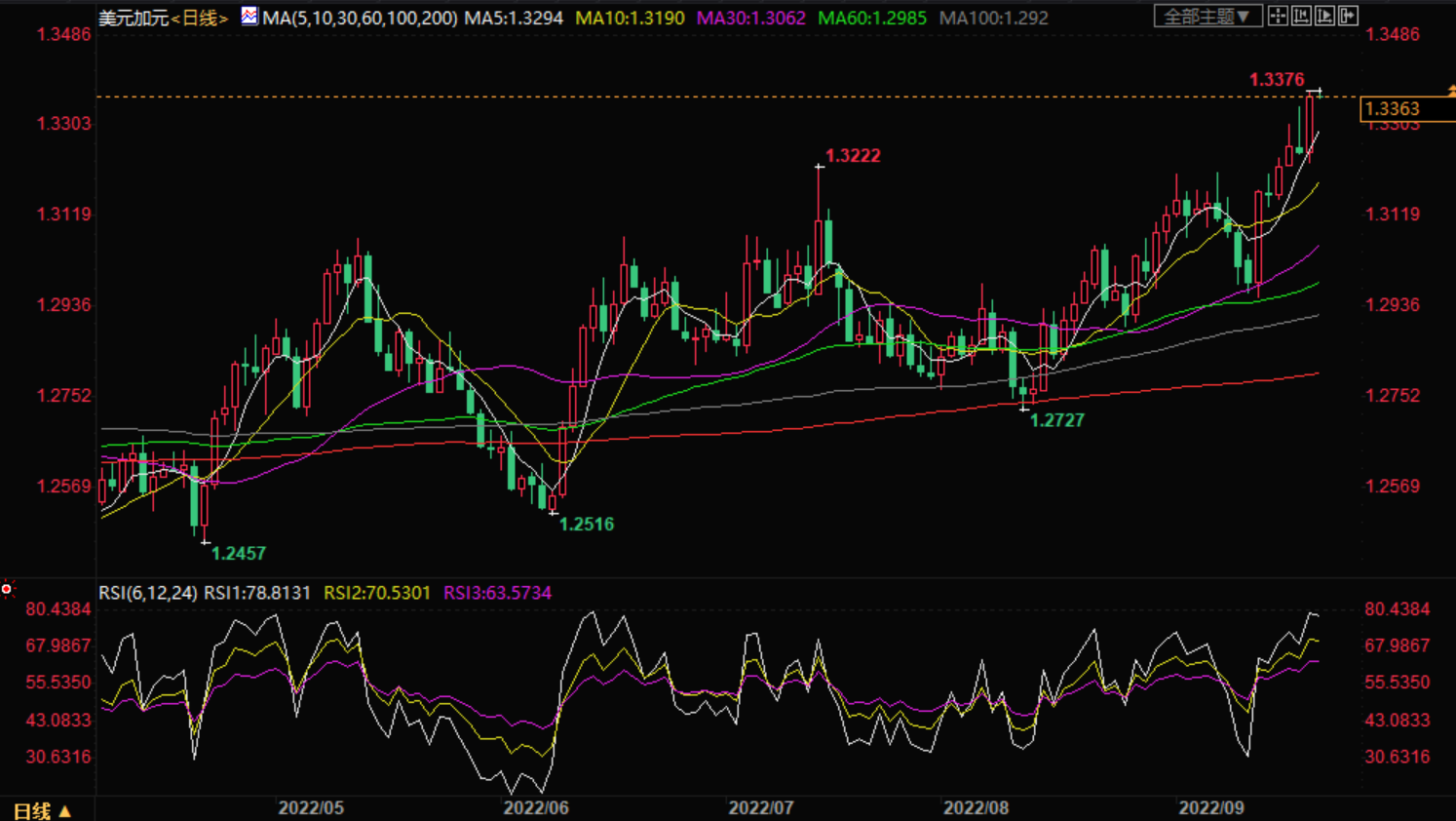Click the crosshair cursor tool icon

click(1278, 16)
